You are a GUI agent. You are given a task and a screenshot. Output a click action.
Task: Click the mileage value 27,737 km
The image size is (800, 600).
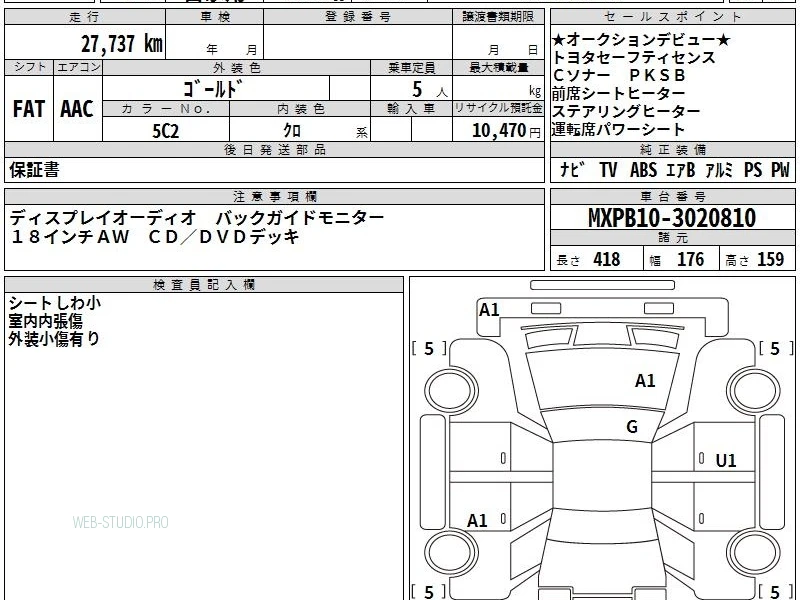coord(121,44)
